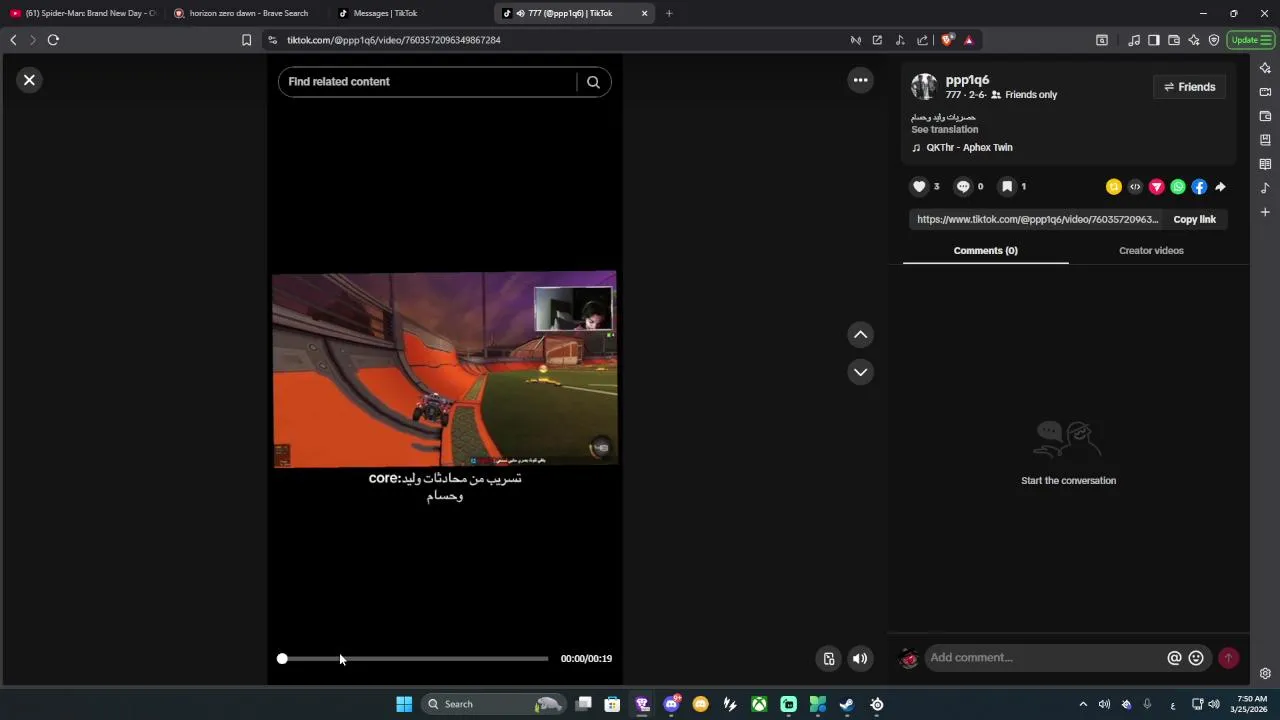The width and height of the screenshot is (1280, 720).
Task: Click the yellow repost icon
Action: coord(1113,187)
